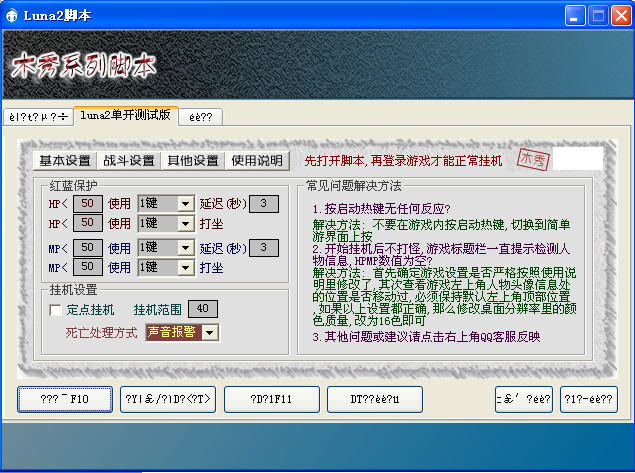This screenshot has width=635, height=473.
Task: Click the button second from left in bottom row
Action: coord(168,399)
